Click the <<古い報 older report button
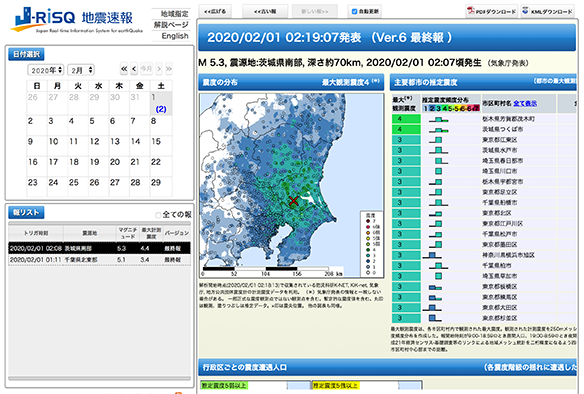584x394 pixels. tap(265, 12)
